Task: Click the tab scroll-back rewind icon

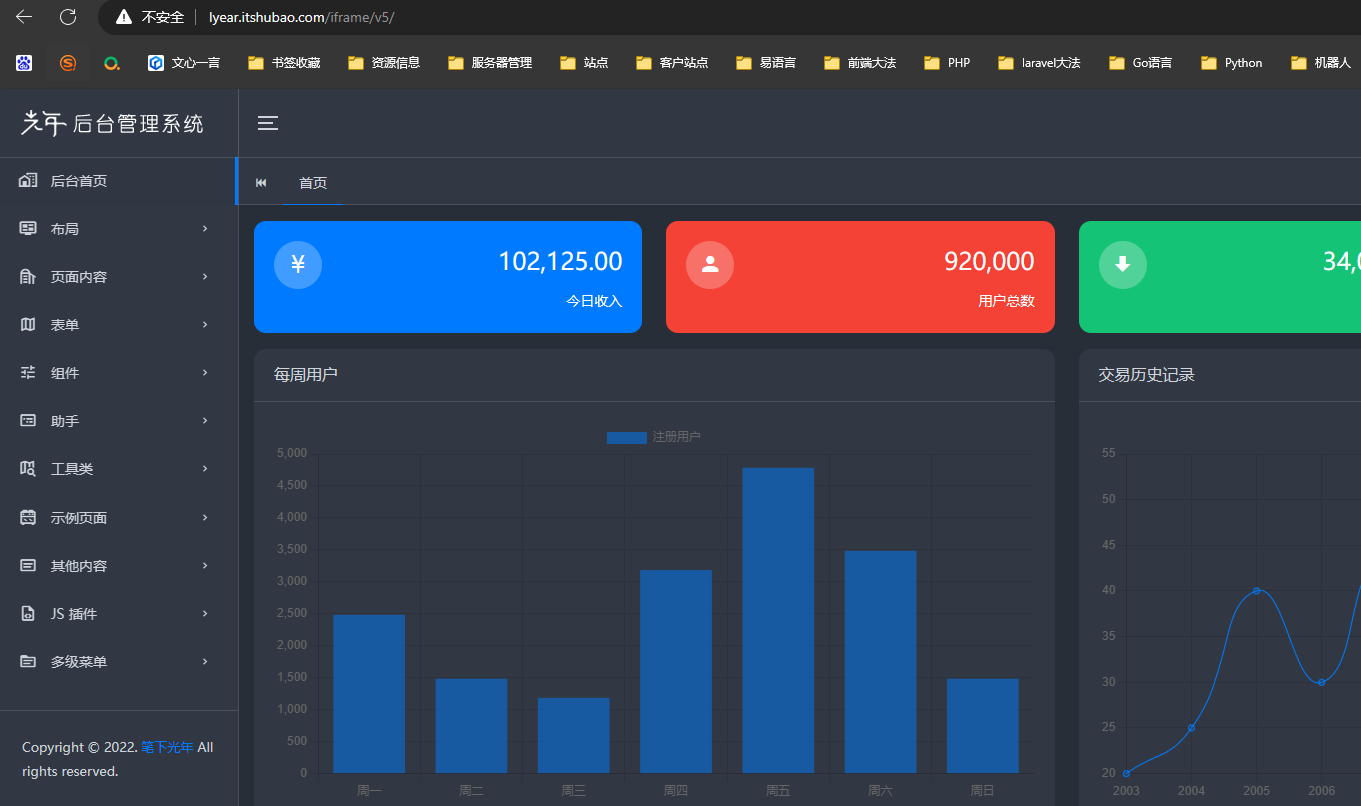Action: tap(261, 183)
